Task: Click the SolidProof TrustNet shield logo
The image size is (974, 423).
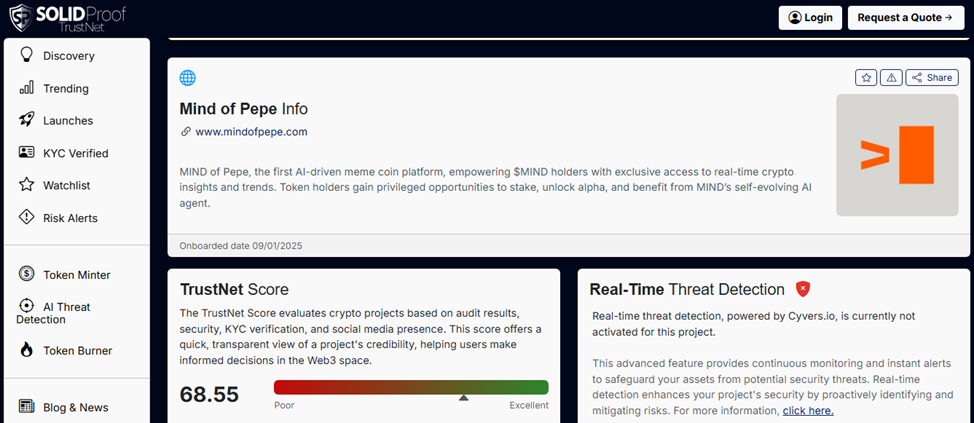Action: coord(22,17)
